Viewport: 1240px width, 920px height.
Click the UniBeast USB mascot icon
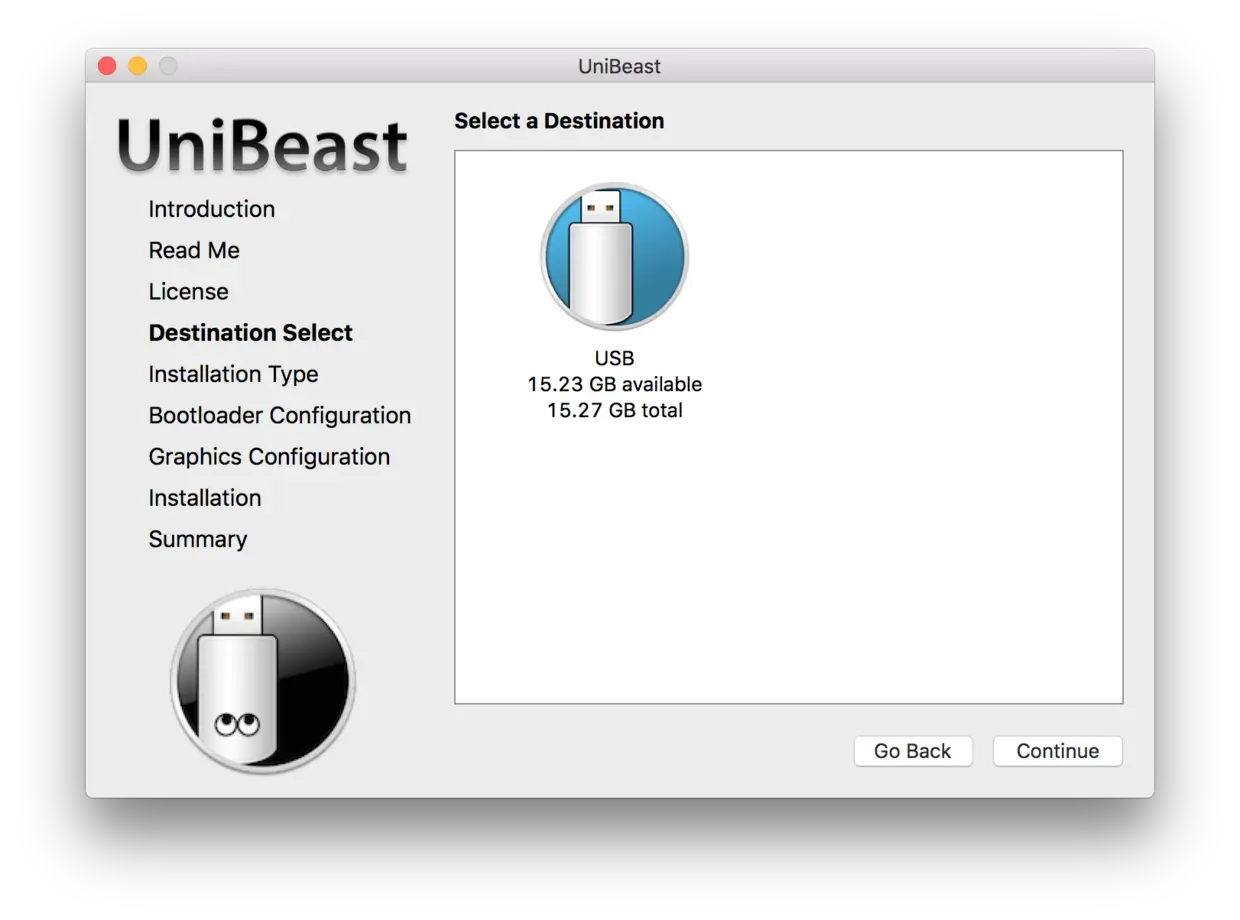click(x=263, y=681)
